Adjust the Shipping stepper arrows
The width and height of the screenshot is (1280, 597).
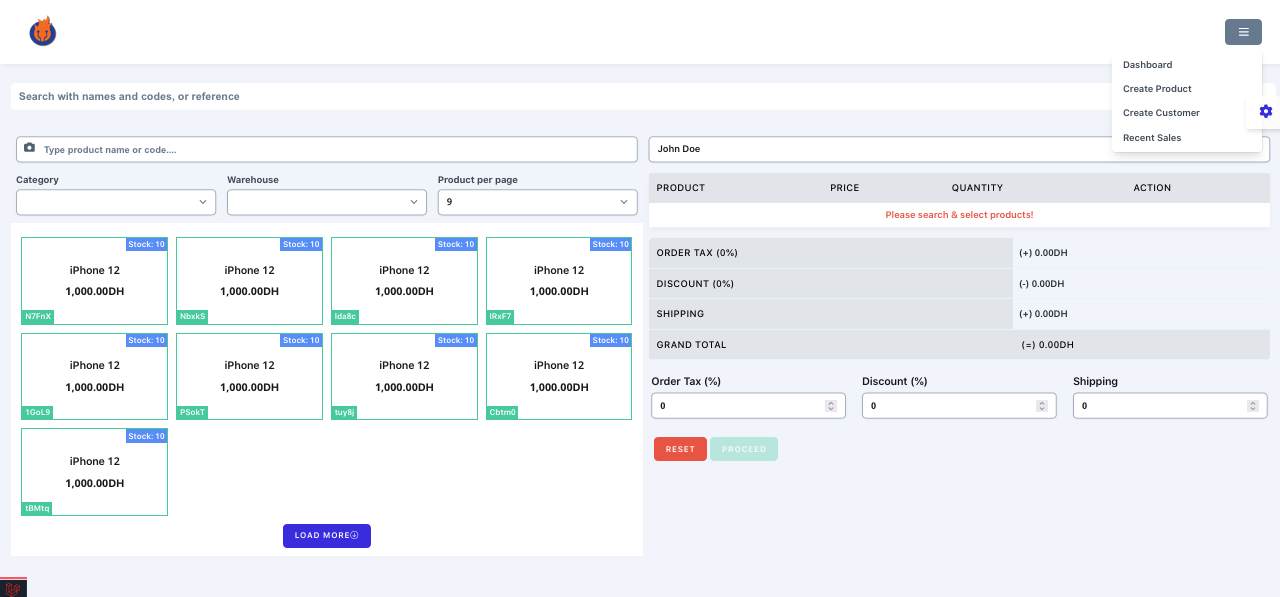pyautogui.click(x=1252, y=406)
